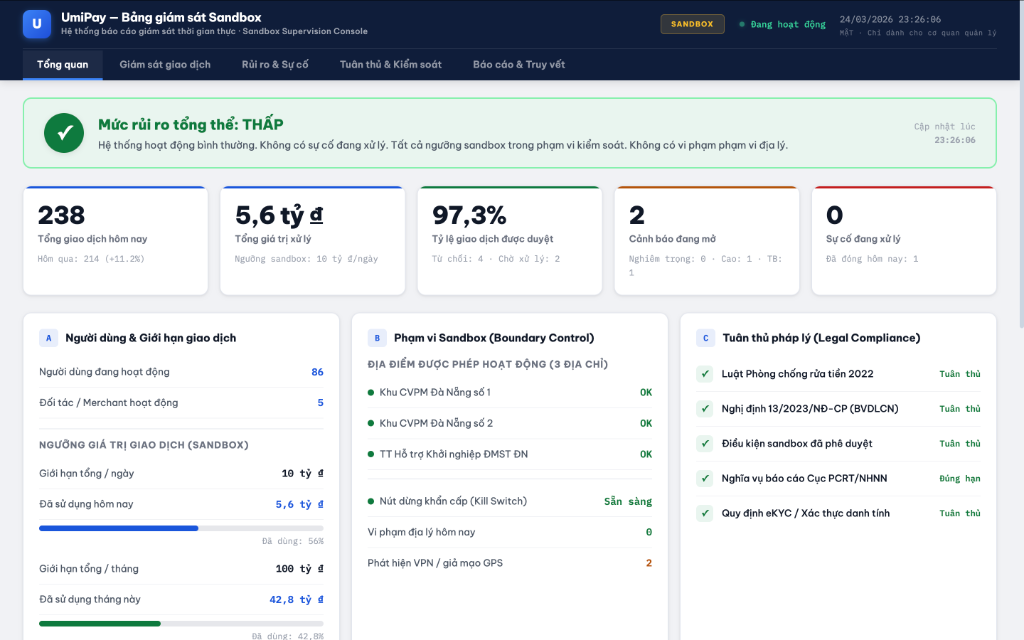1024x640 pixels.
Task: Click the green checkmark risk status icon
Action: [x=64, y=133]
